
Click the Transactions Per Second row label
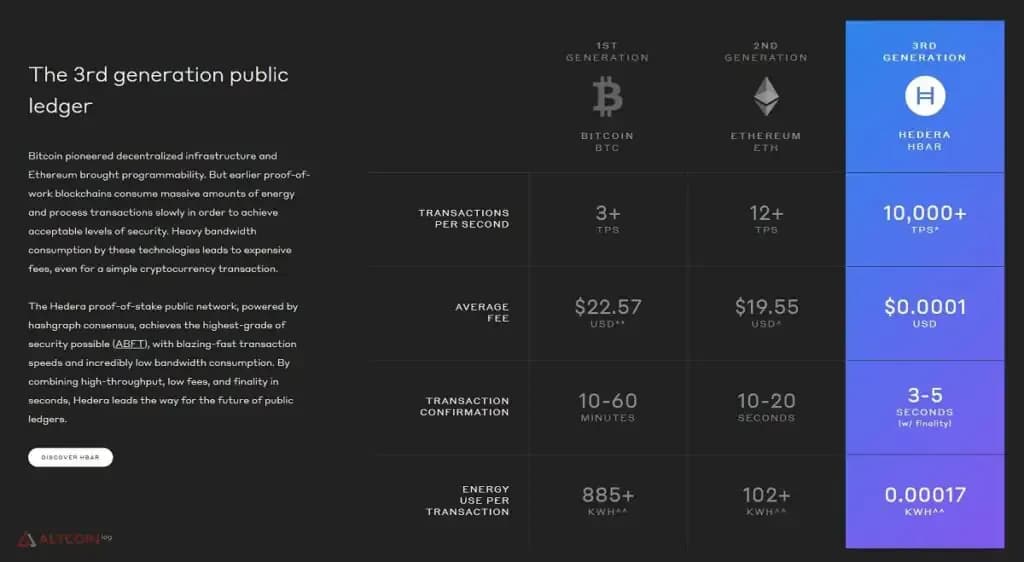(x=464, y=219)
